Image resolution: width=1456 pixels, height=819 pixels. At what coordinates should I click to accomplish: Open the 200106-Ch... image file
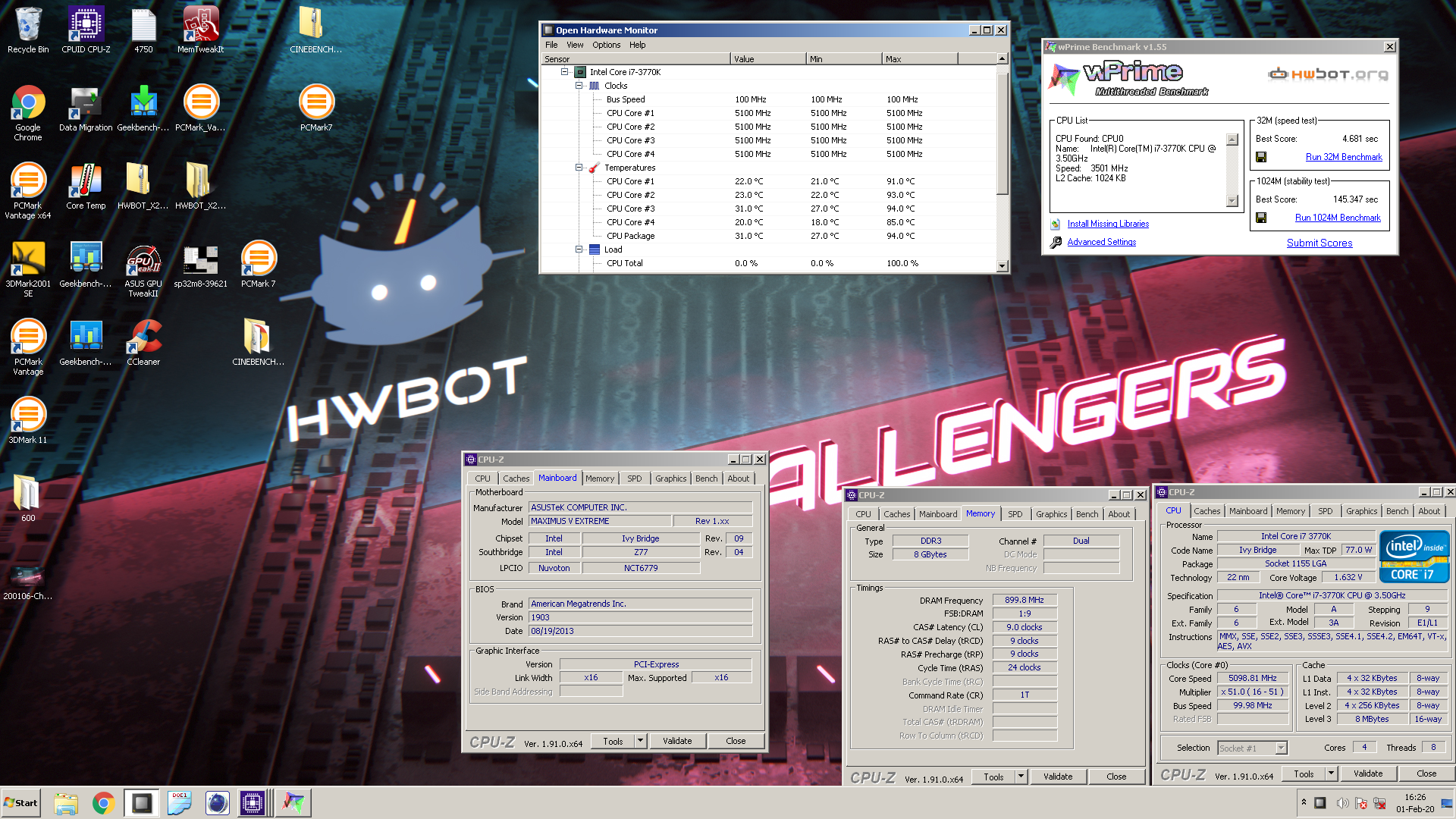pyautogui.click(x=28, y=580)
